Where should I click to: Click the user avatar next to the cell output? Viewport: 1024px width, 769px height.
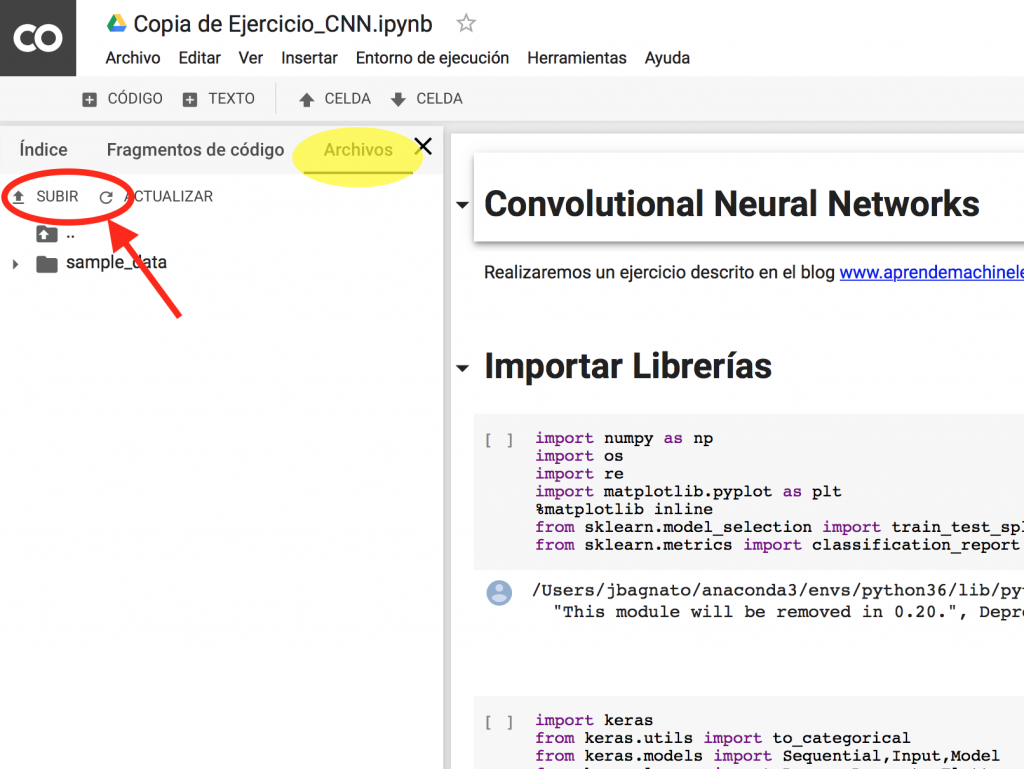(499, 592)
